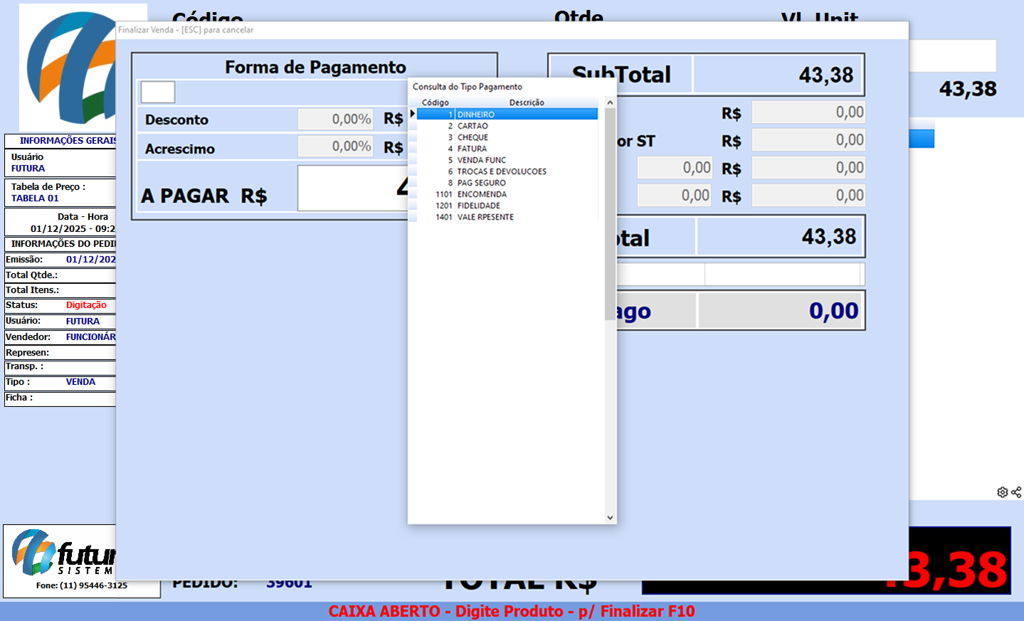1024x621 pixels.
Task: Select VENDA FUNC payment row
Action: click(482, 160)
